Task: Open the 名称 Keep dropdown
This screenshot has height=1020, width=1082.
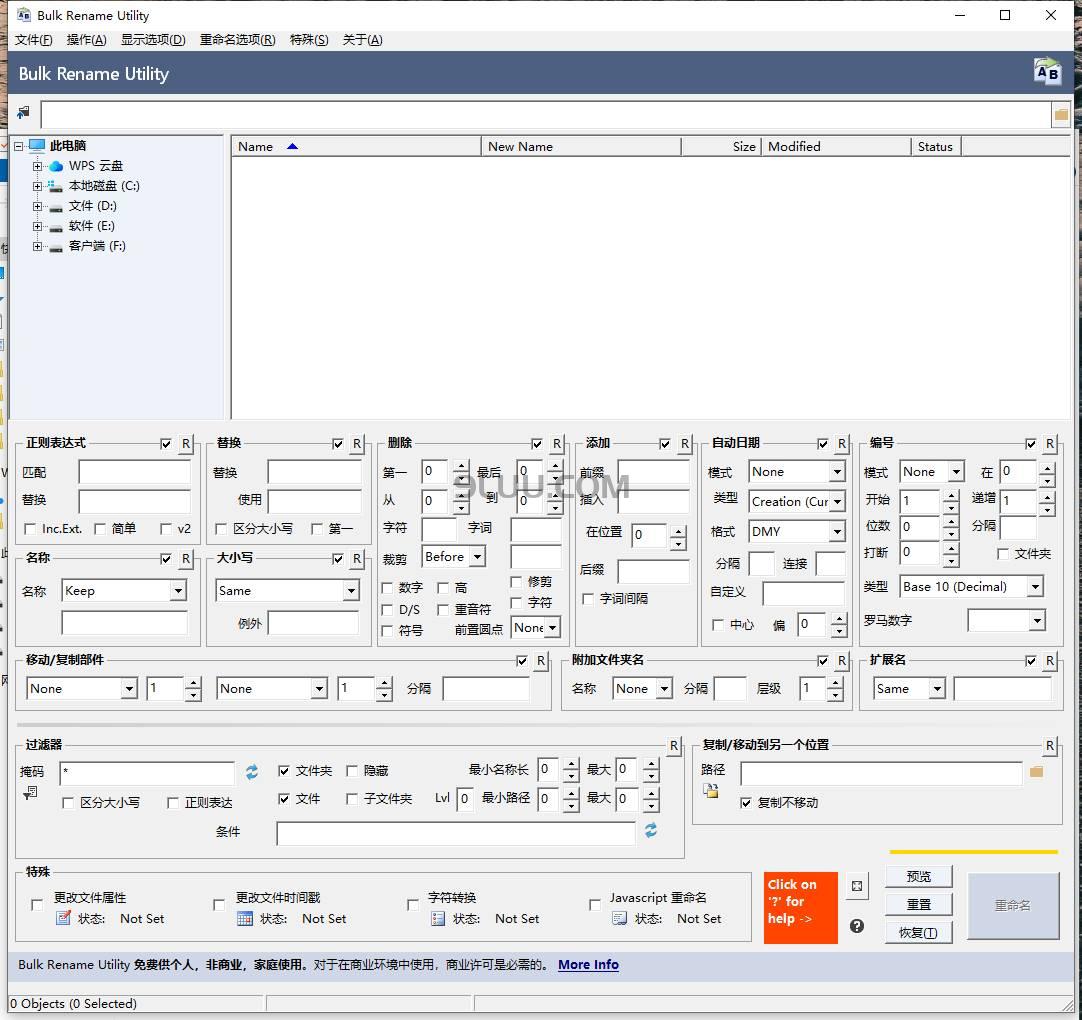Action: coord(178,591)
